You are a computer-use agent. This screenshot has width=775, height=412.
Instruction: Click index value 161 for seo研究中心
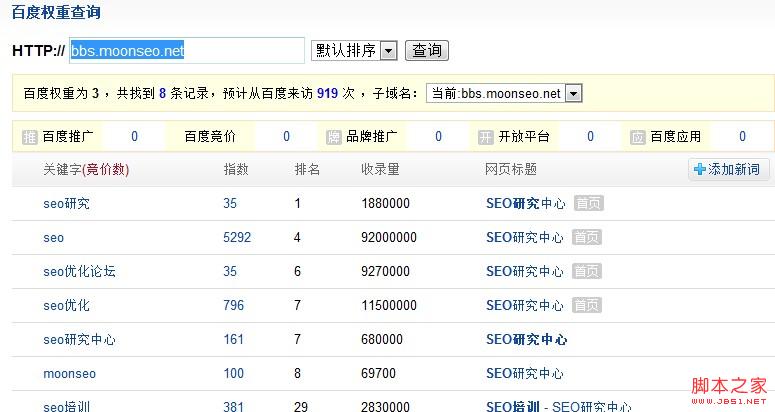tap(233, 339)
